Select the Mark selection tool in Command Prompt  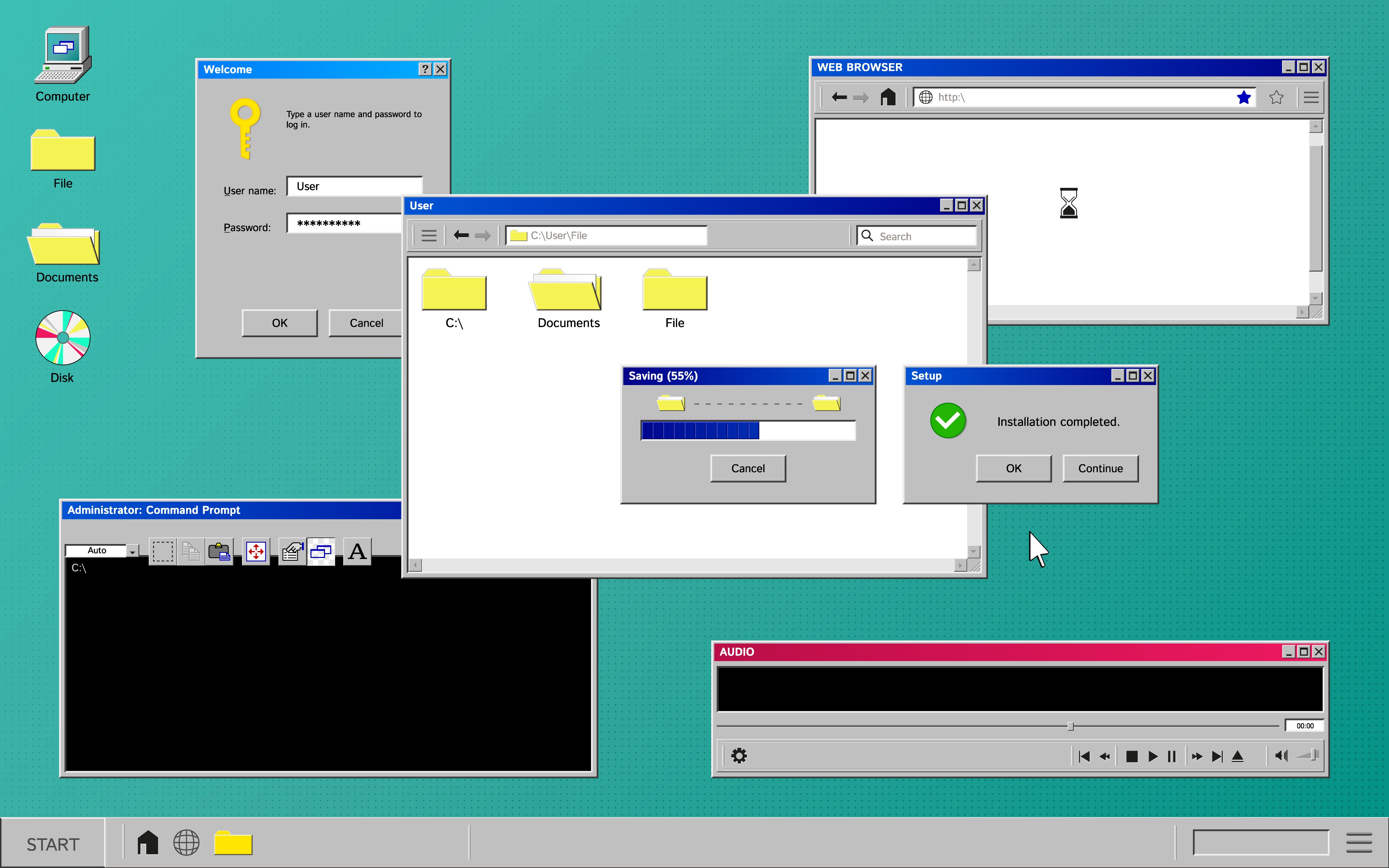pyautogui.click(x=163, y=552)
